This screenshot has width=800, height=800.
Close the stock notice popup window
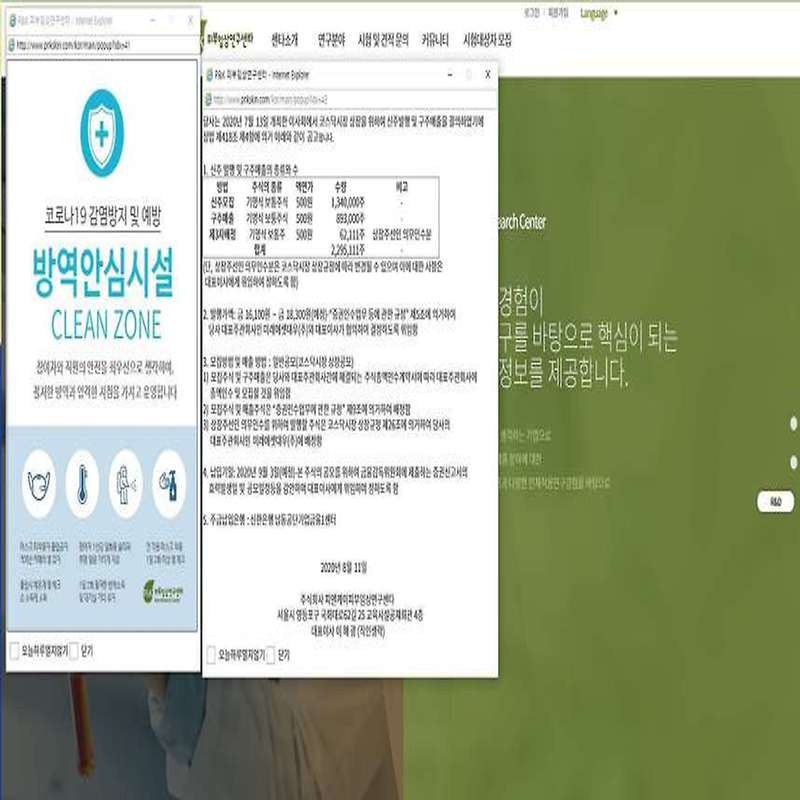point(488,74)
